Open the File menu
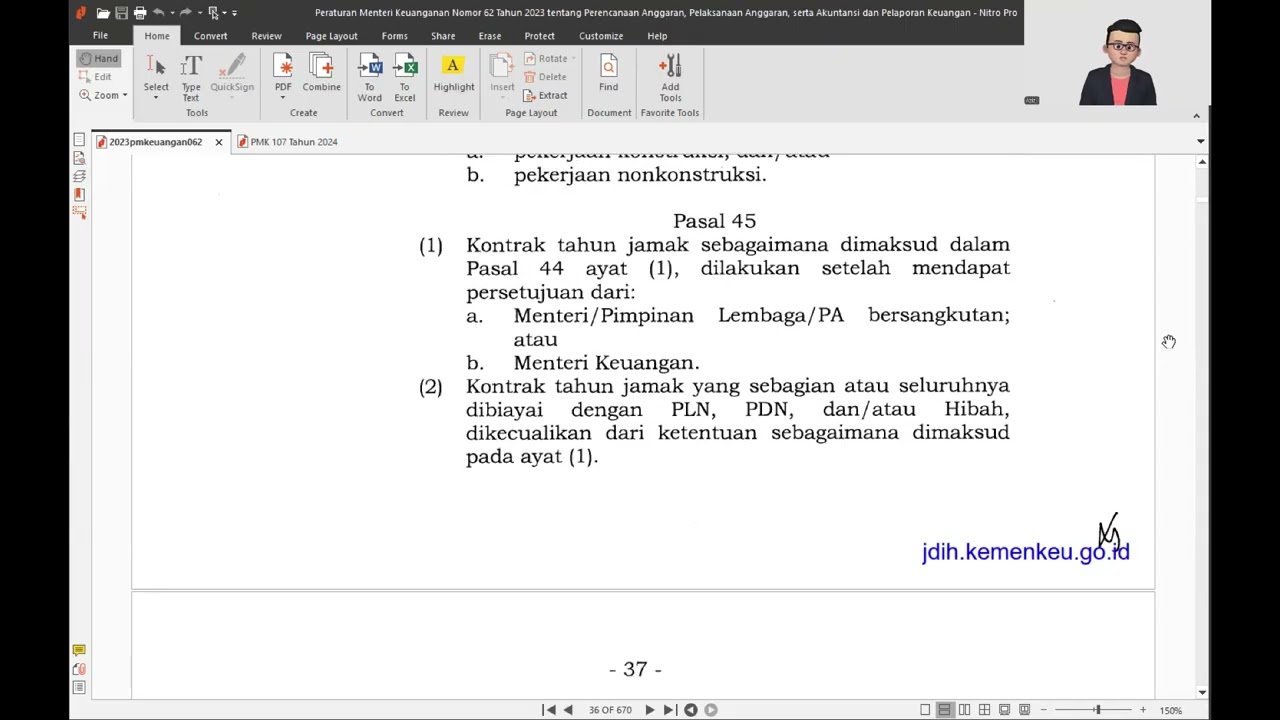The height and width of the screenshot is (720, 1280). (100, 36)
